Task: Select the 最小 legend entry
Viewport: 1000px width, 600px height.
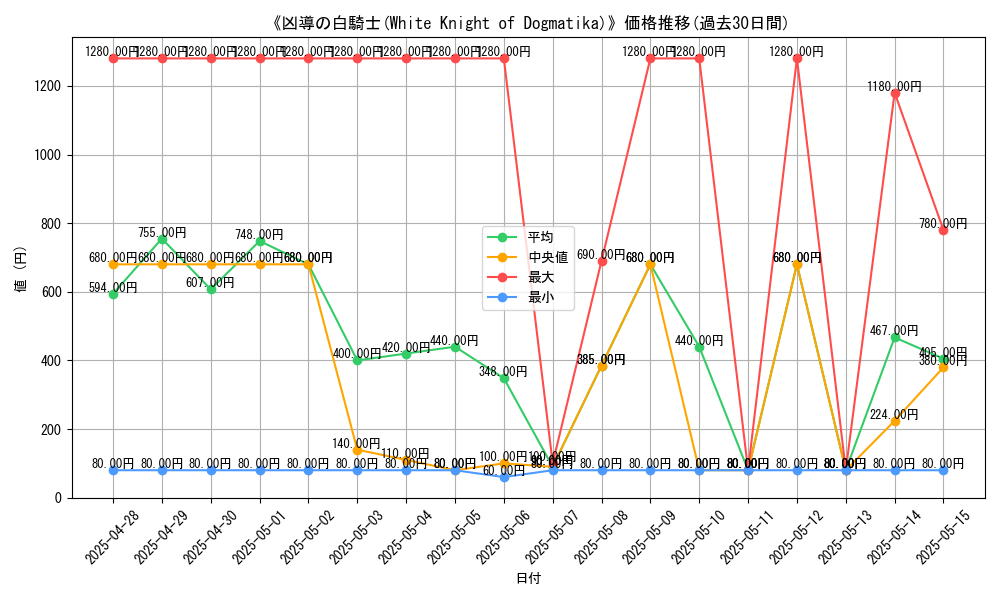Action: [527, 297]
